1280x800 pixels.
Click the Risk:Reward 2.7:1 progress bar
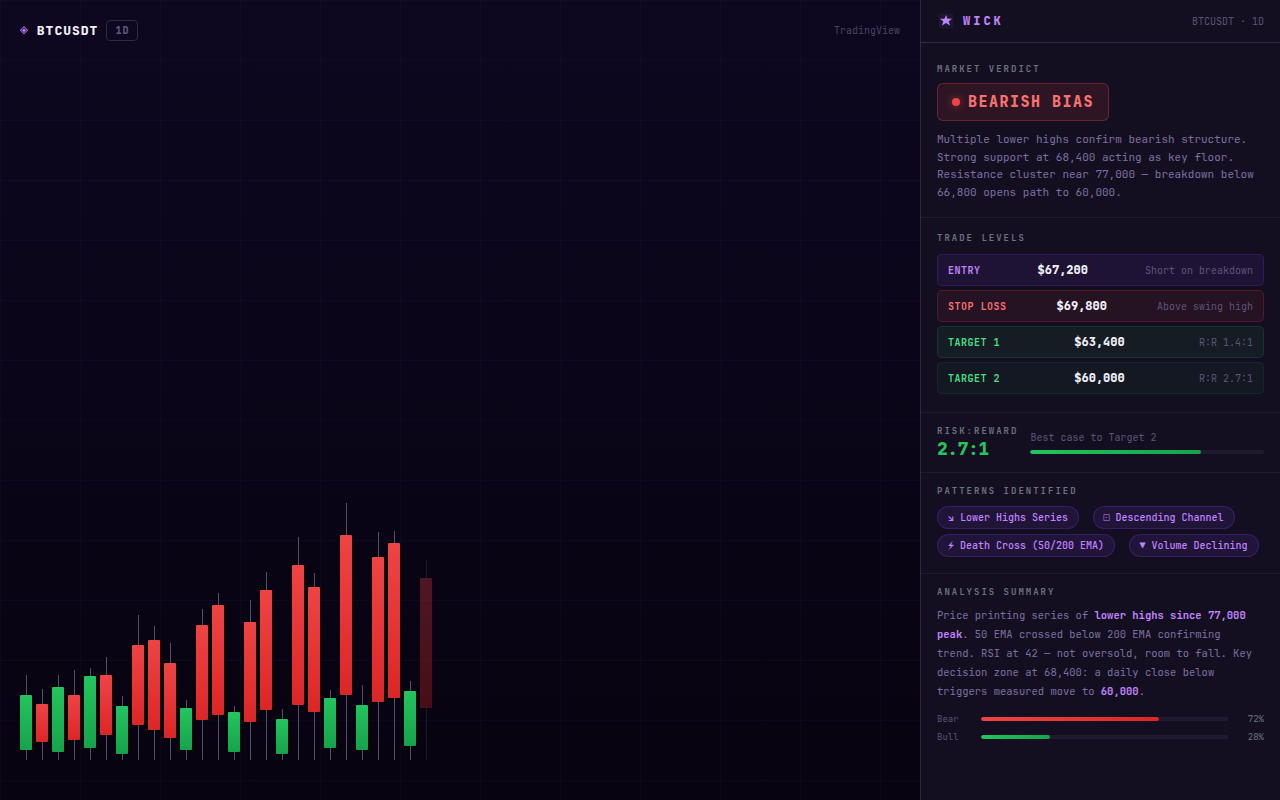tap(1146, 451)
